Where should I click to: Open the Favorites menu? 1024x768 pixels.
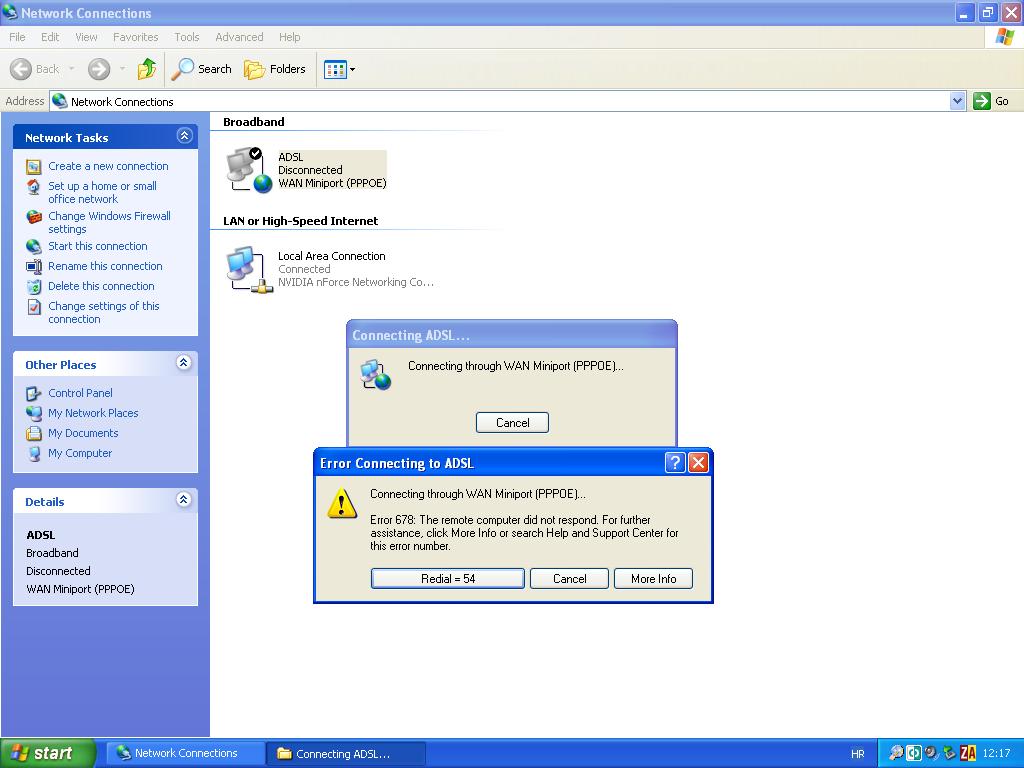coord(135,37)
